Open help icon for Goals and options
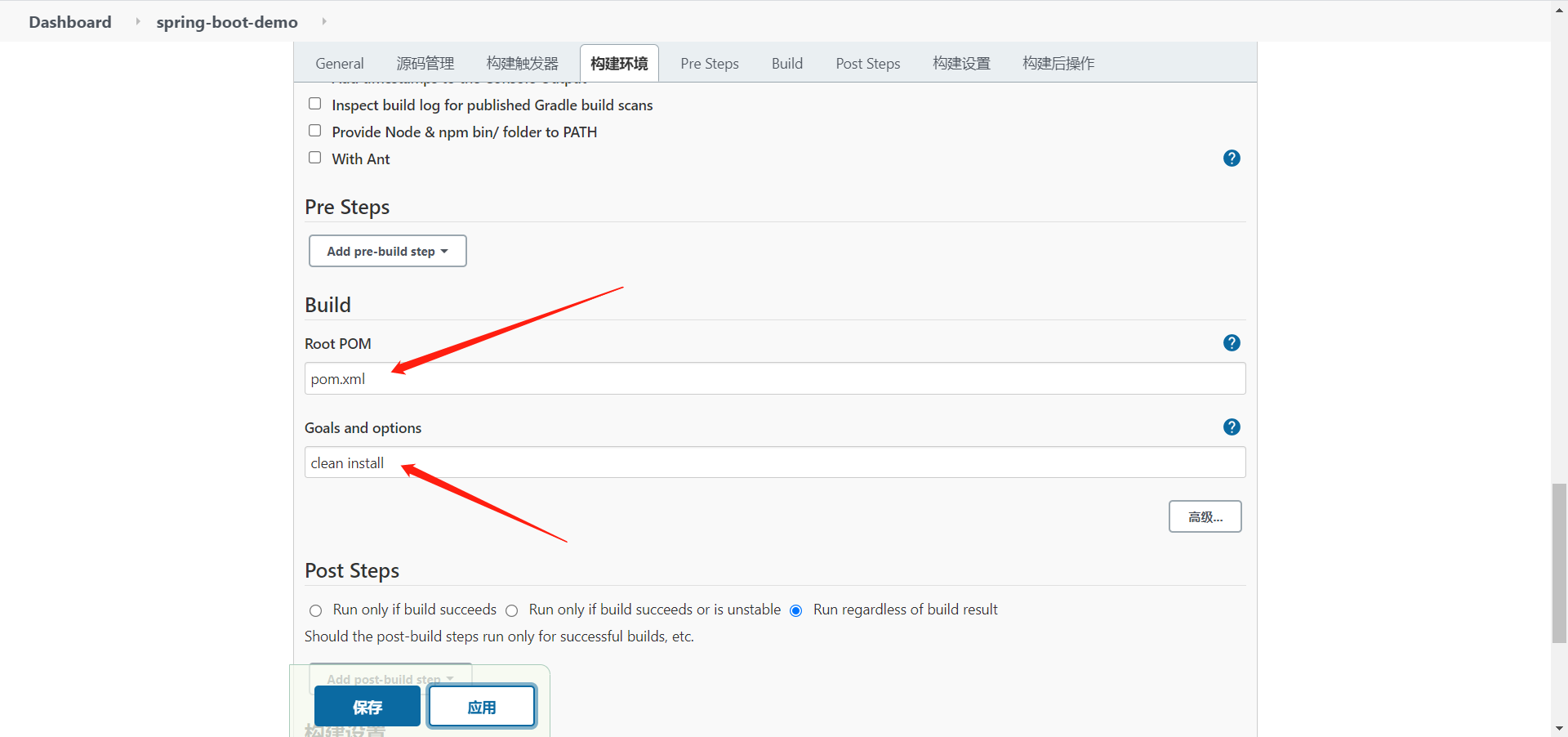1568x737 pixels. tap(1232, 427)
